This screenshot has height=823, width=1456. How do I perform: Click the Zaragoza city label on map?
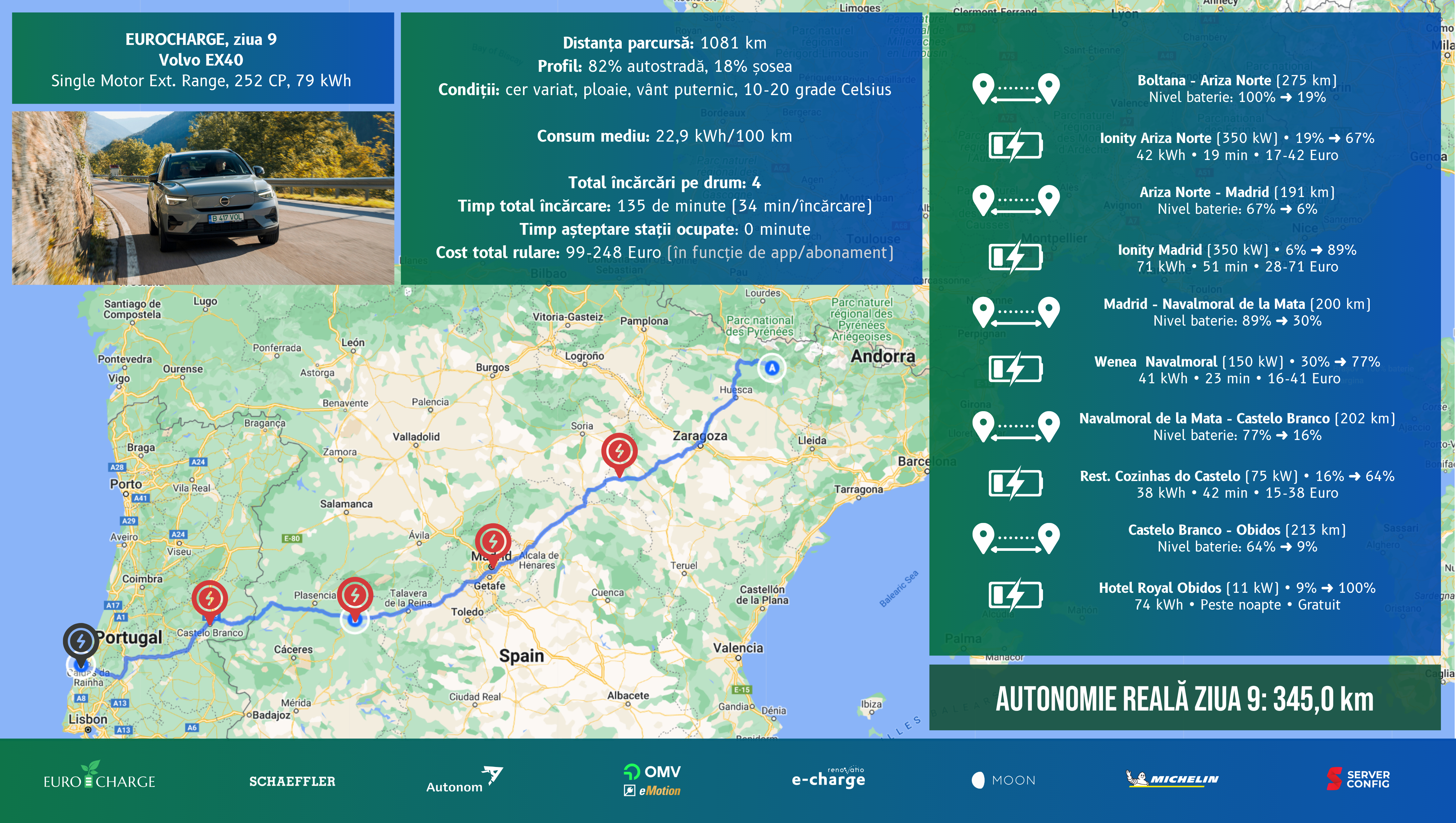(700, 436)
